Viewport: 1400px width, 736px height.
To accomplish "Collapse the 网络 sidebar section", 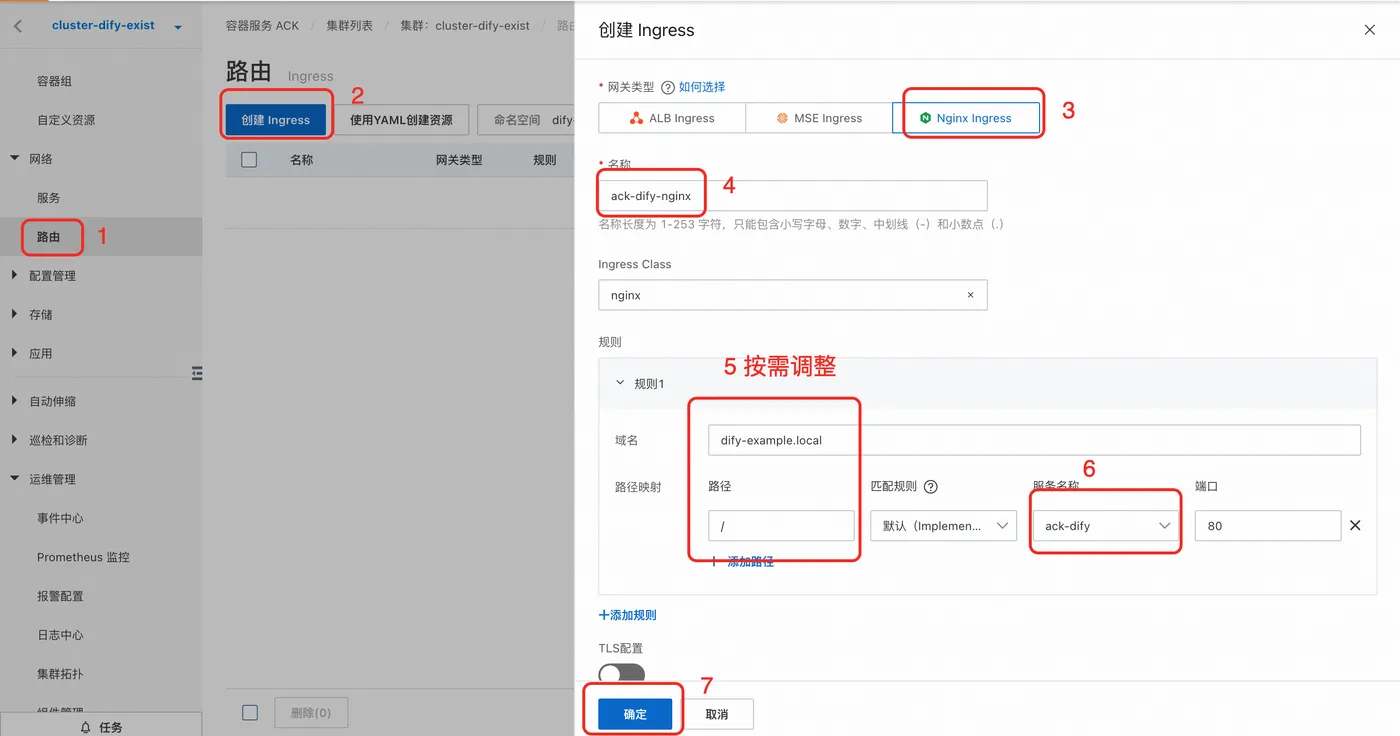I will click(14, 159).
